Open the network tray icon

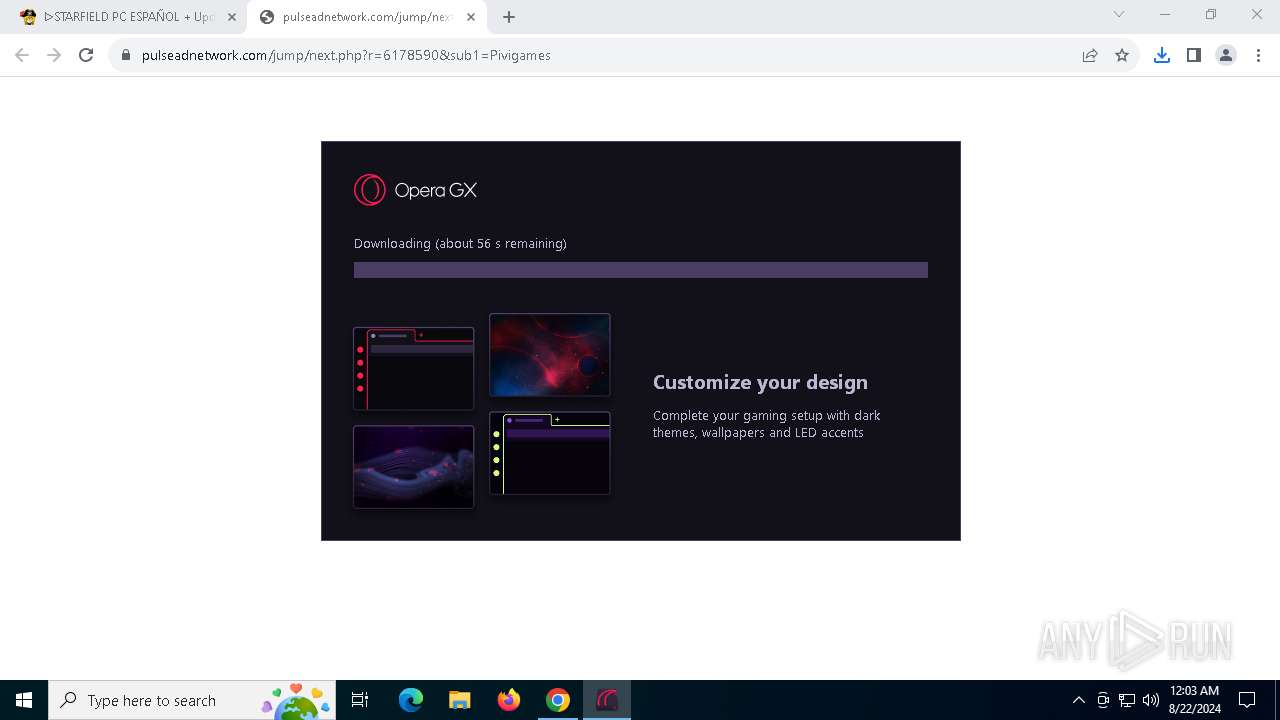coord(1127,700)
